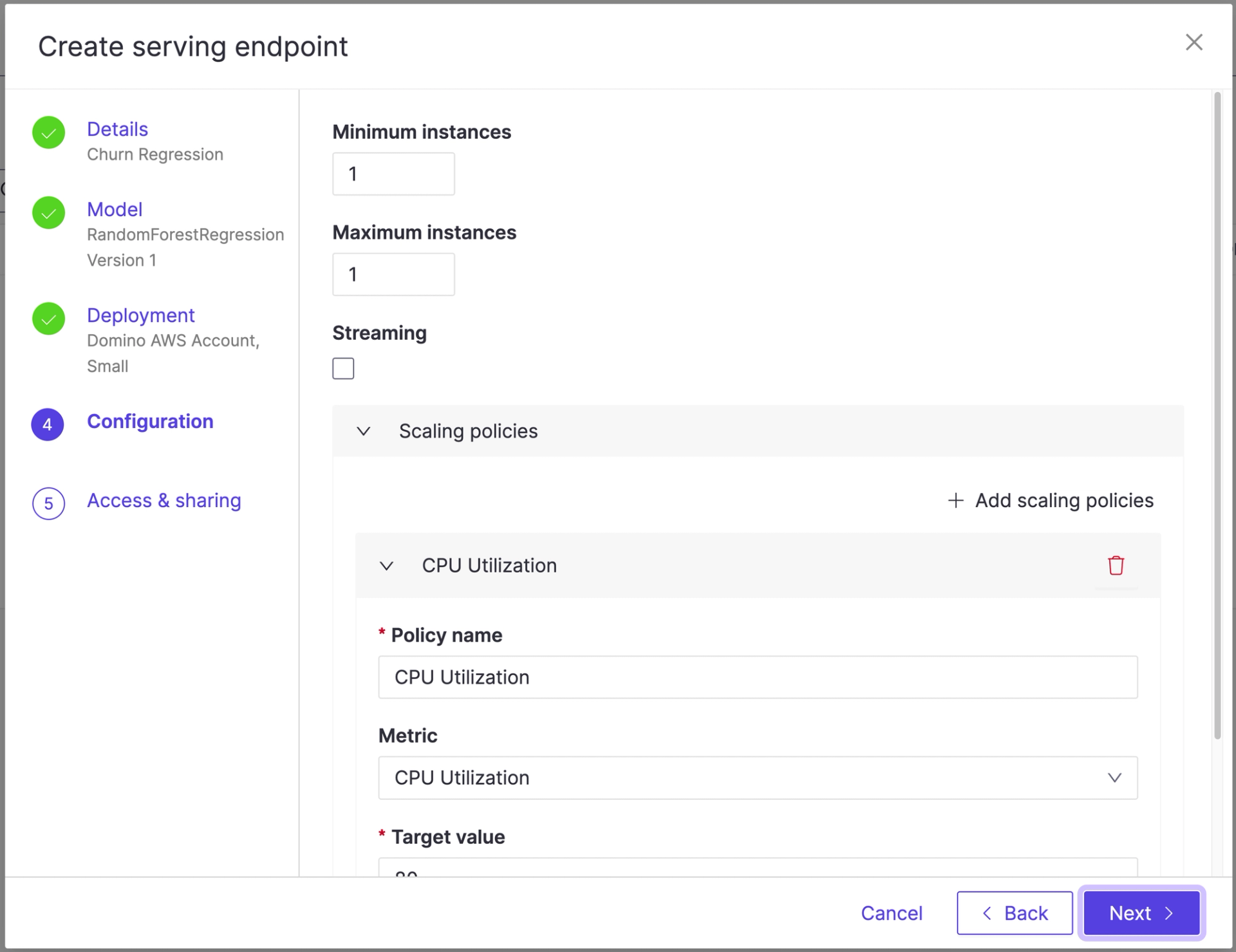Screen dimensions: 1236x952
Task: Focus the Minimum instances input field
Action: tap(393, 174)
